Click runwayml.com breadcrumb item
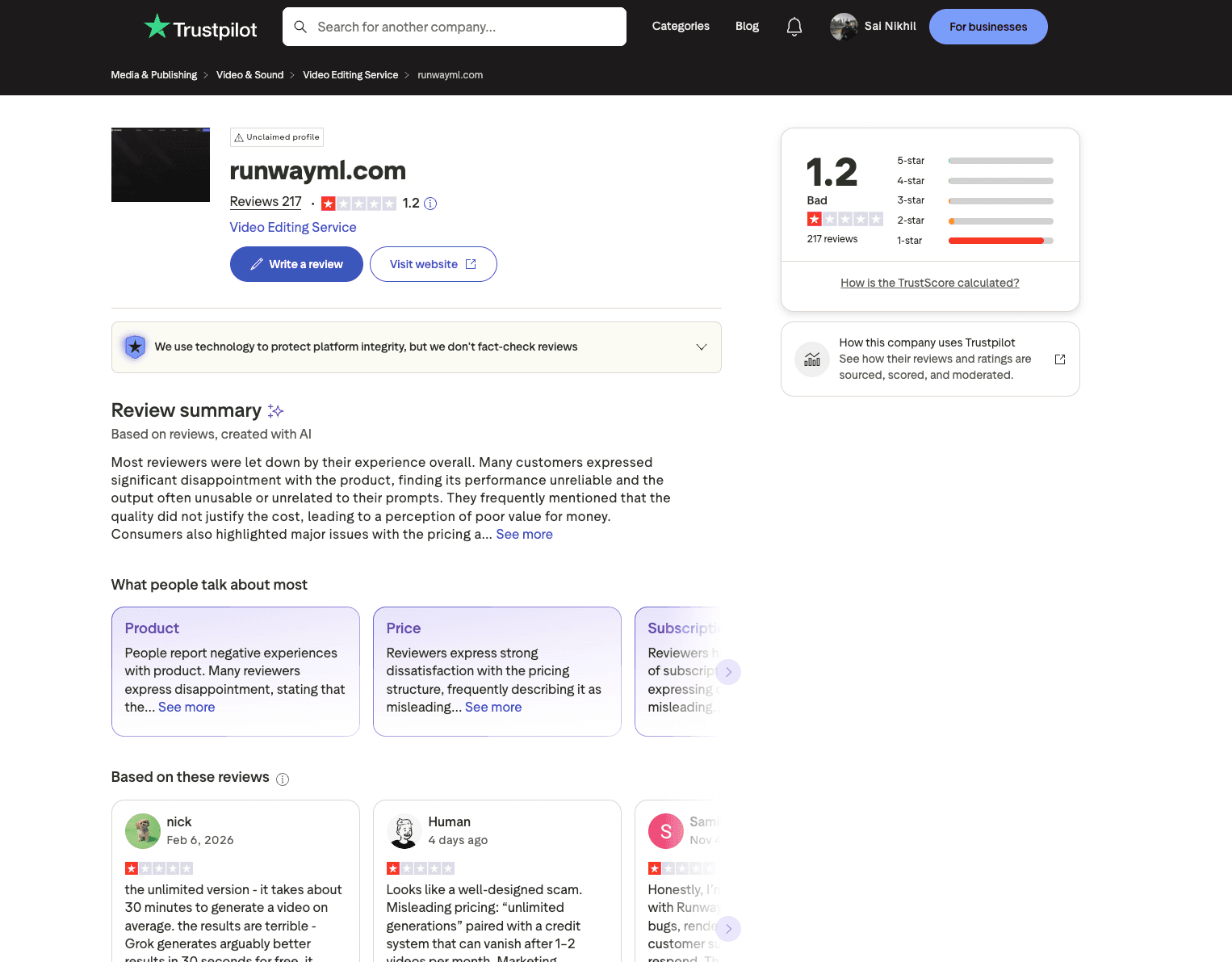Image resolution: width=1232 pixels, height=962 pixels. click(x=450, y=75)
